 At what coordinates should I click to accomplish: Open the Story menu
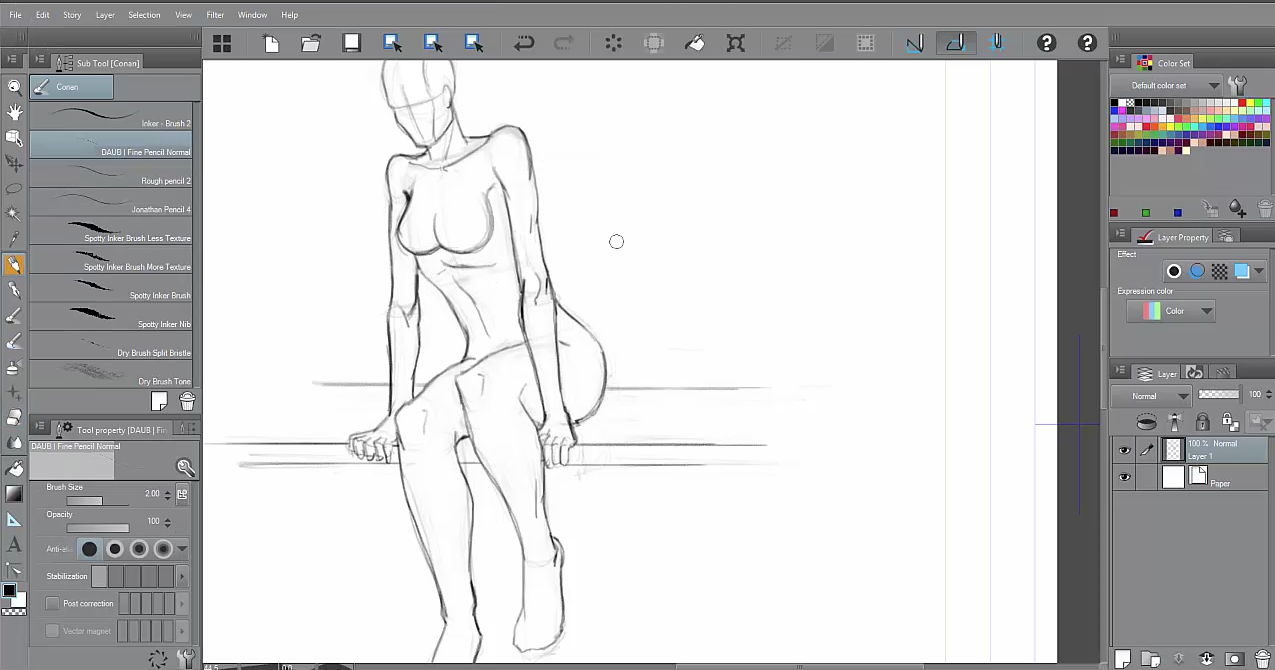72,15
